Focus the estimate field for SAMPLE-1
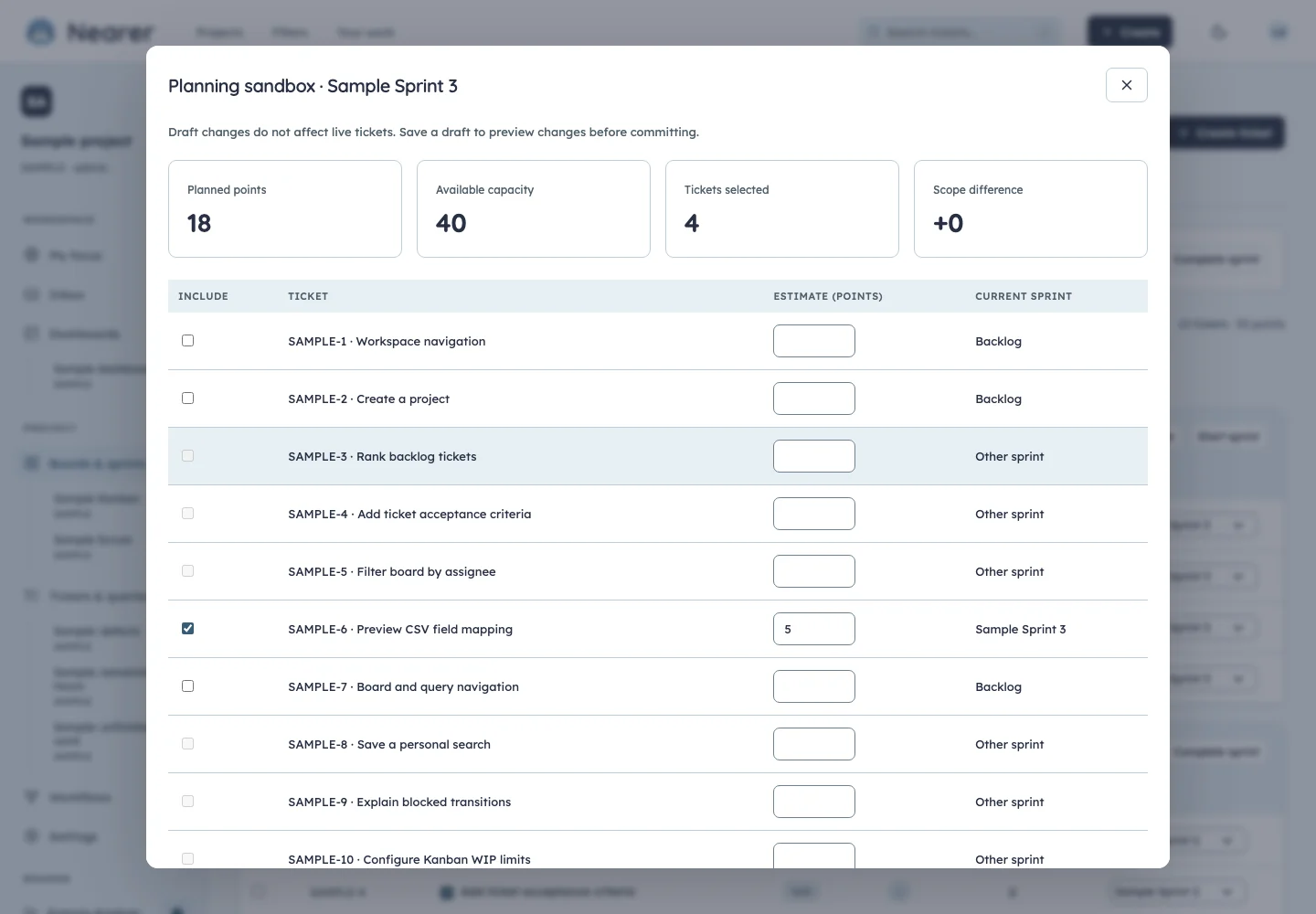Viewport: 1316px width, 914px height. coord(814,341)
